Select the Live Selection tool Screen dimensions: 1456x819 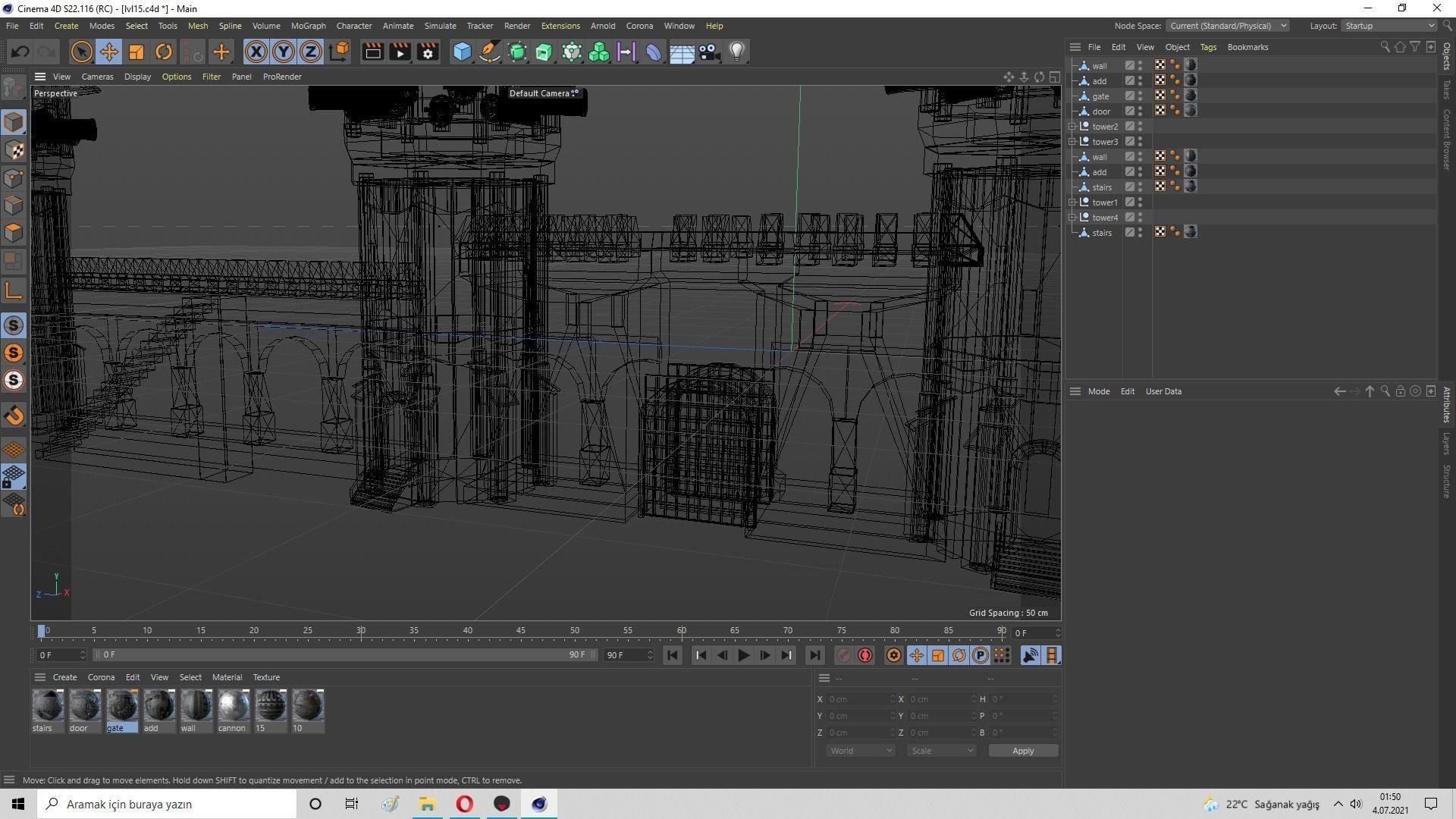point(81,52)
